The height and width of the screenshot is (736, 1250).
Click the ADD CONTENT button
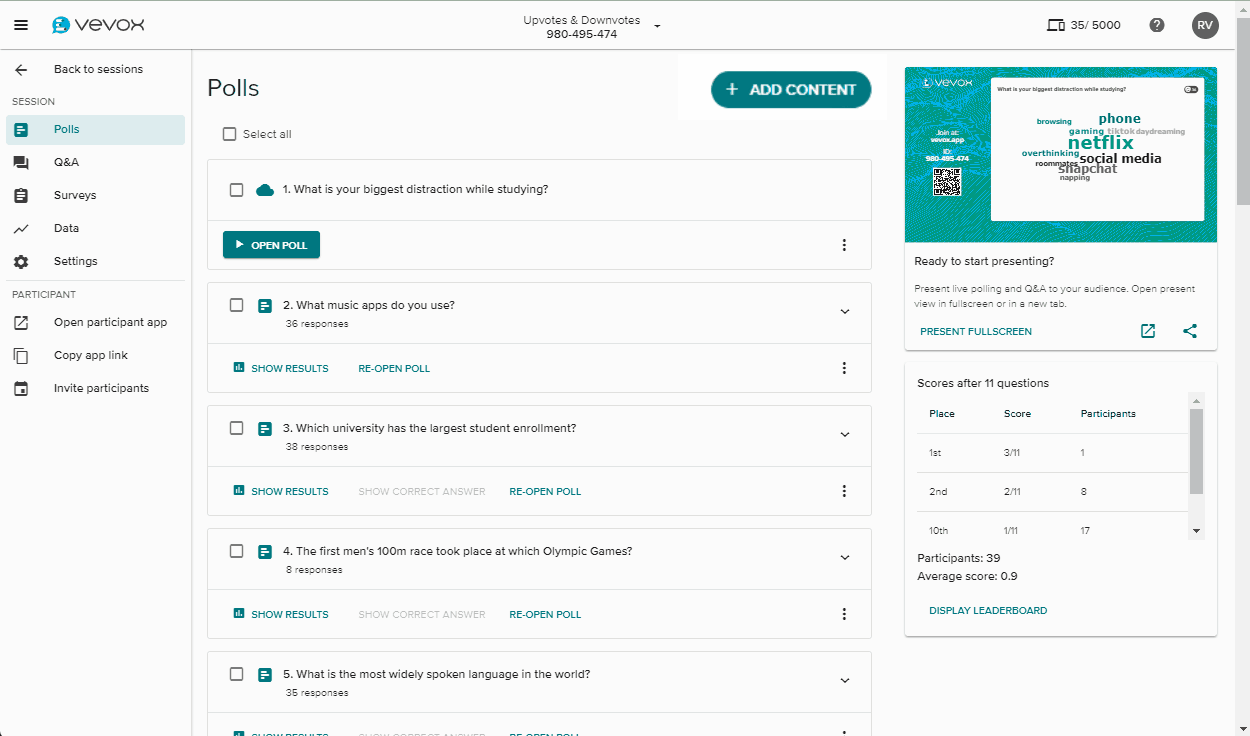pyautogui.click(x=791, y=89)
